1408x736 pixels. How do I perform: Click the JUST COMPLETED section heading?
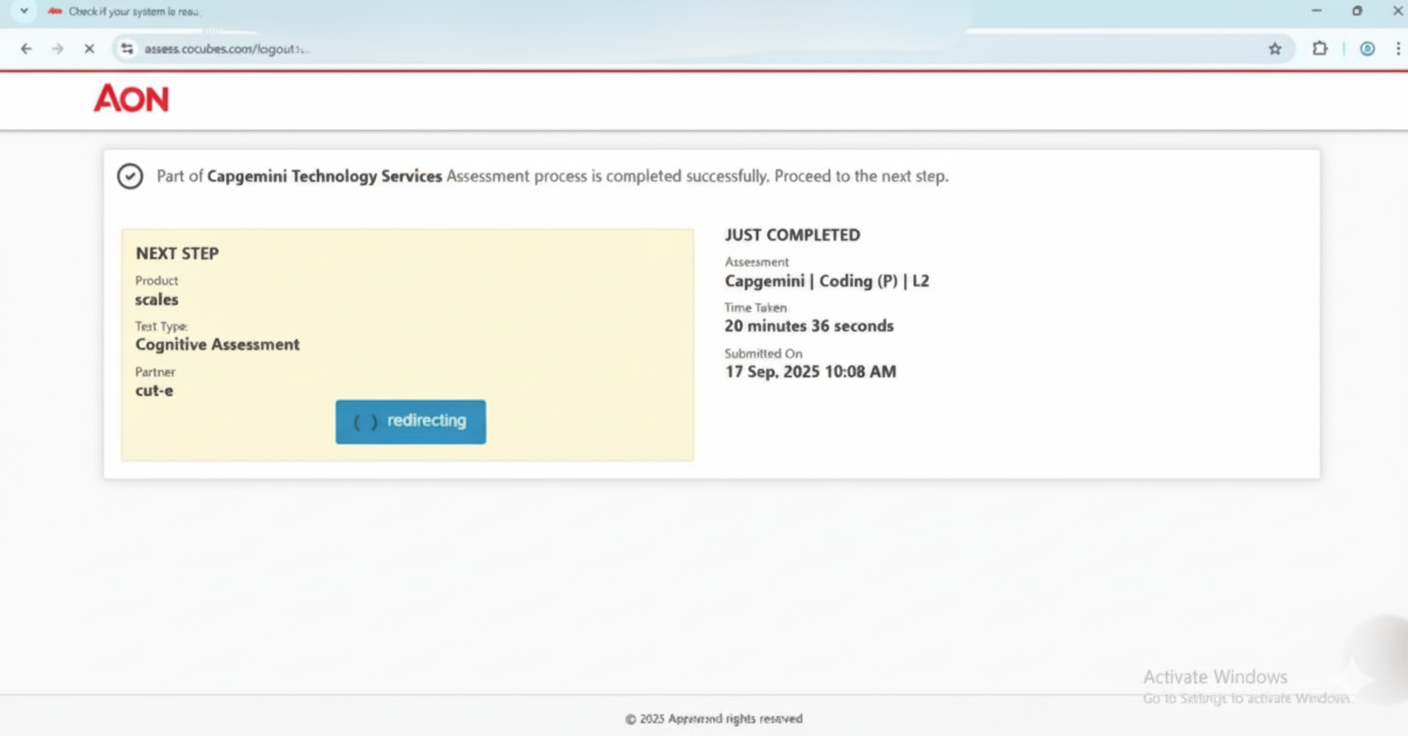[x=792, y=234]
